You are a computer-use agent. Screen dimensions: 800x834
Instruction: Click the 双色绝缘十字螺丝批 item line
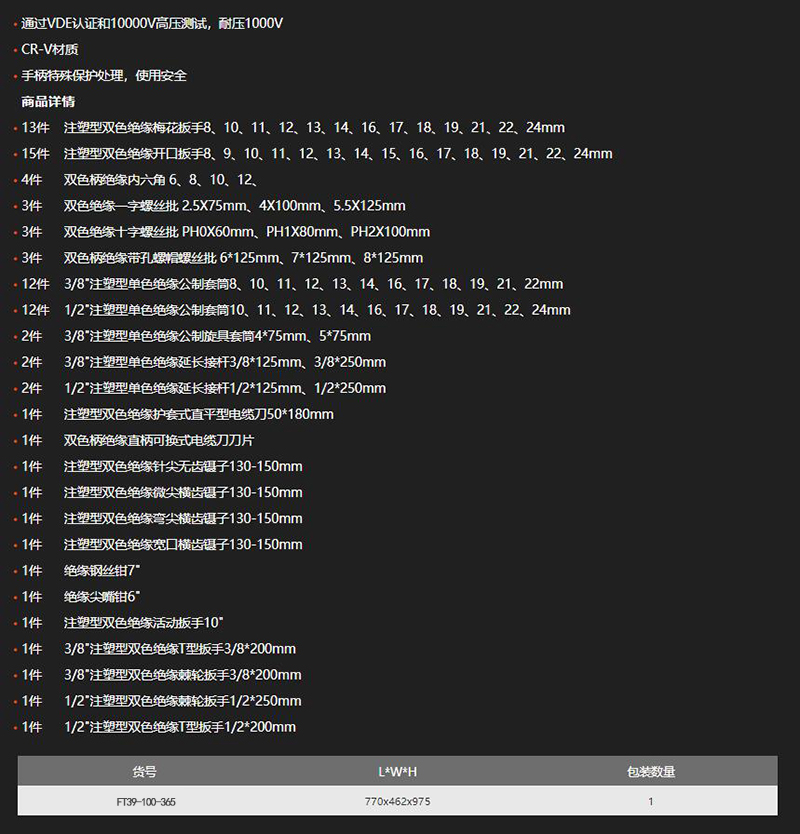point(246,231)
